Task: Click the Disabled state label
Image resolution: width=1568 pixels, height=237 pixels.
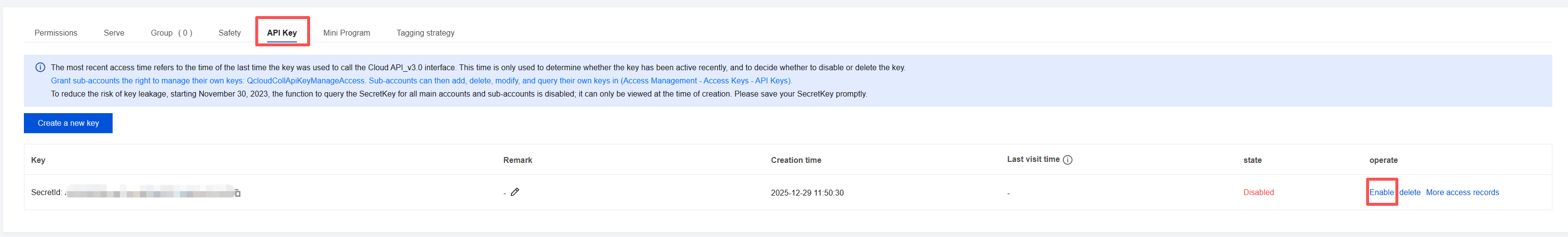Action: point(1258,193)
